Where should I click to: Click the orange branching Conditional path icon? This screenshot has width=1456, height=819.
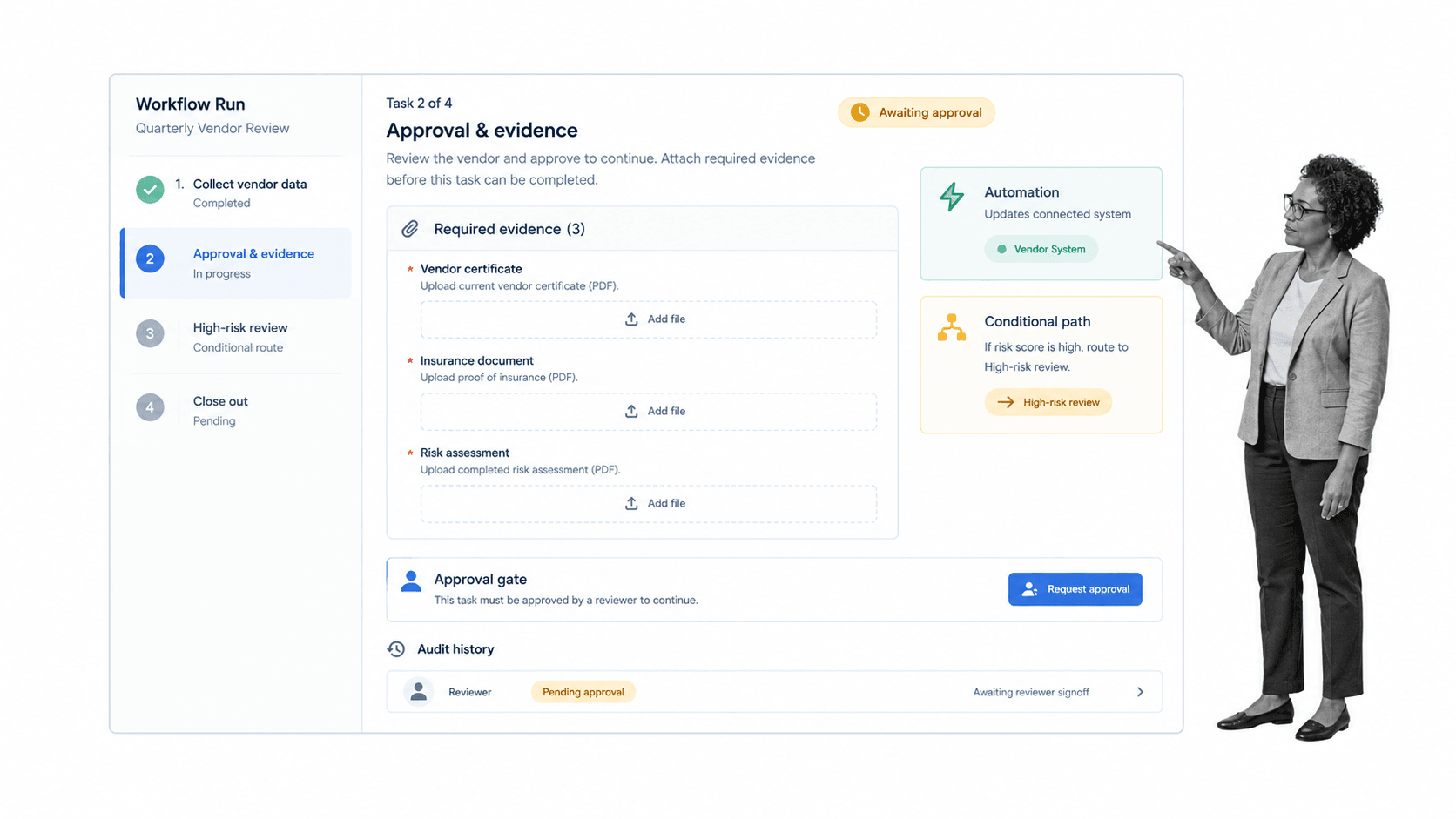coord(952,327)
